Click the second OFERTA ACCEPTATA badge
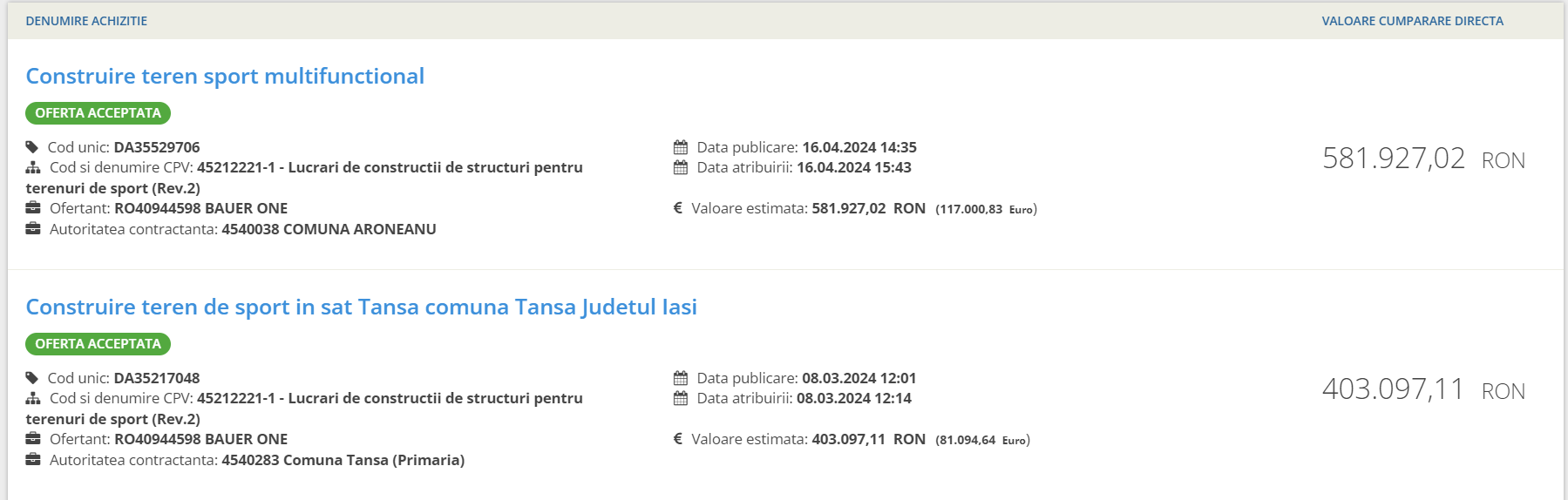Screen dimensions: 1568x500 [x=98, y=344]
